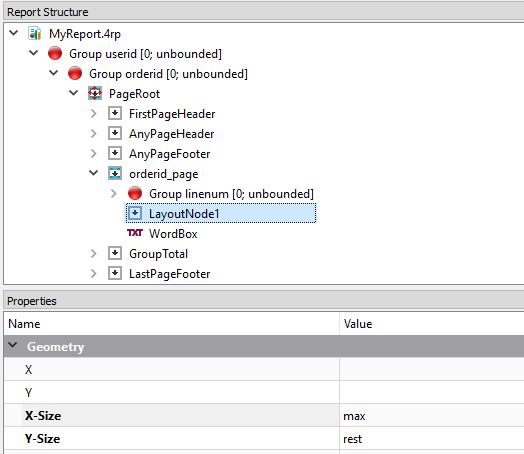The width and height of the screenshot is (524, 454).
Task: Click the MyReport.4rp file icon
Action: (x=34, y=33)
